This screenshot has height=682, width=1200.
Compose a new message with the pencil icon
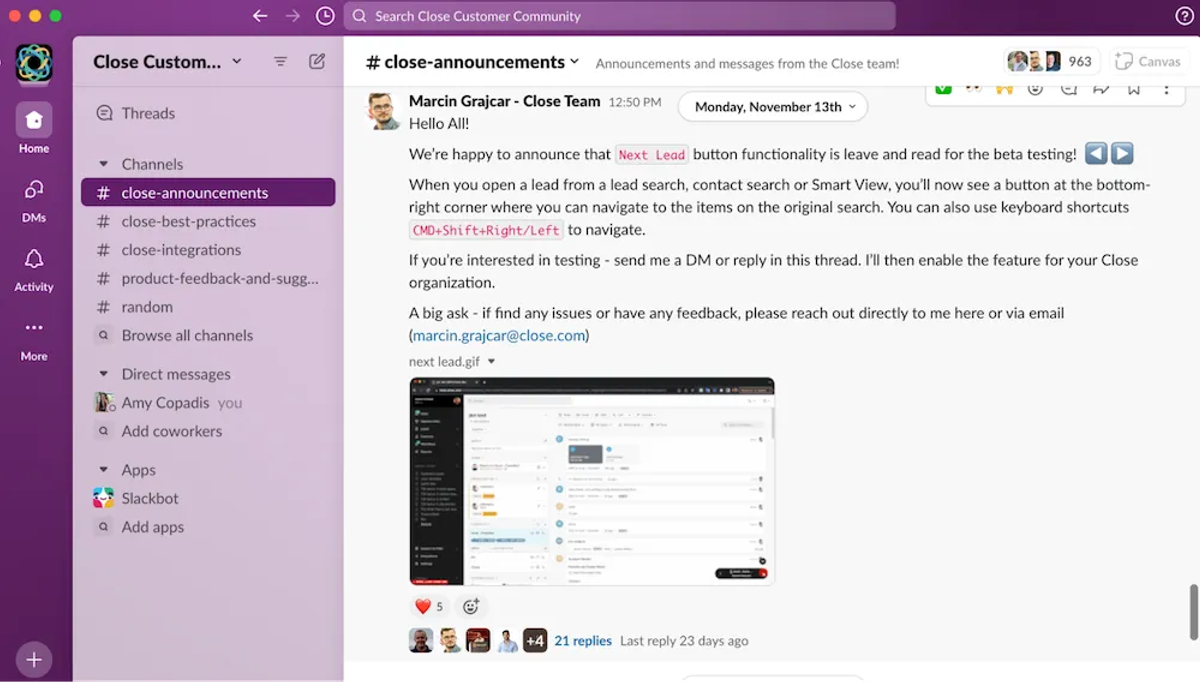(x=317, y=61)
